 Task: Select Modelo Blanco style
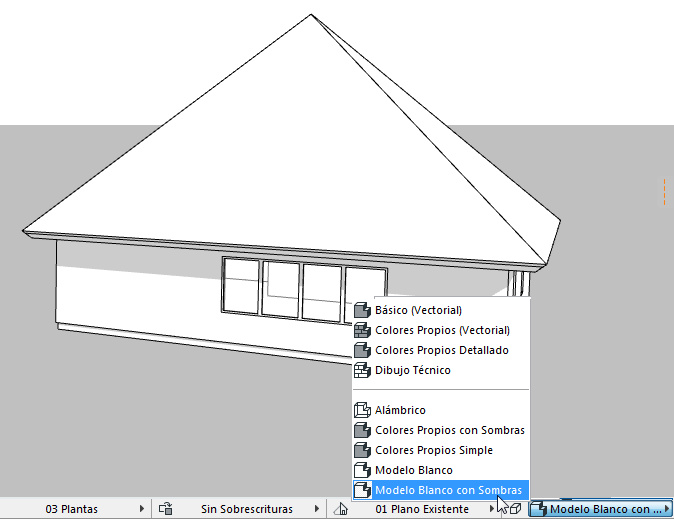[441, 470]
